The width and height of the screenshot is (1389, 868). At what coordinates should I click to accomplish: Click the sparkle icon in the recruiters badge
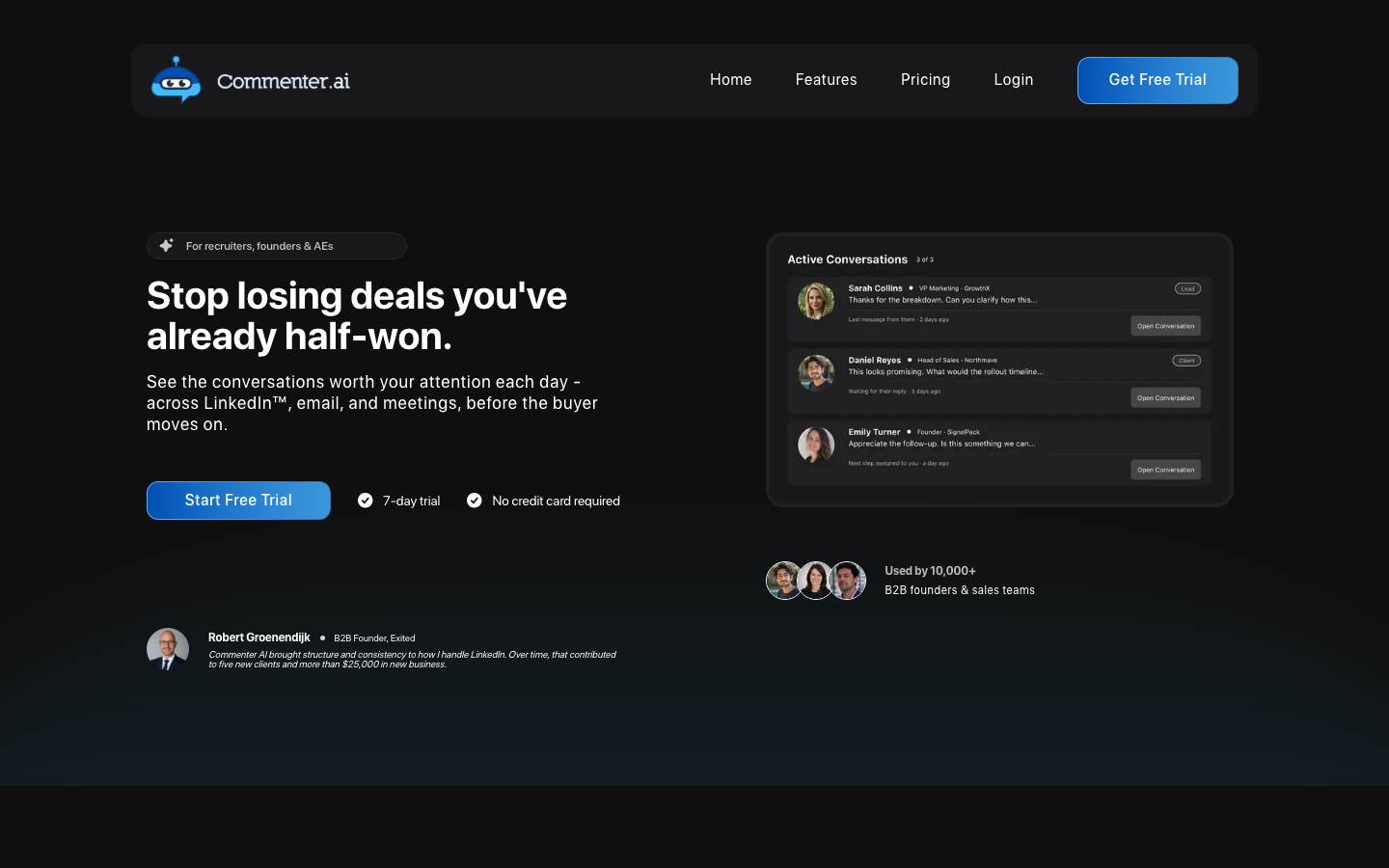click(x=167, y=246)
